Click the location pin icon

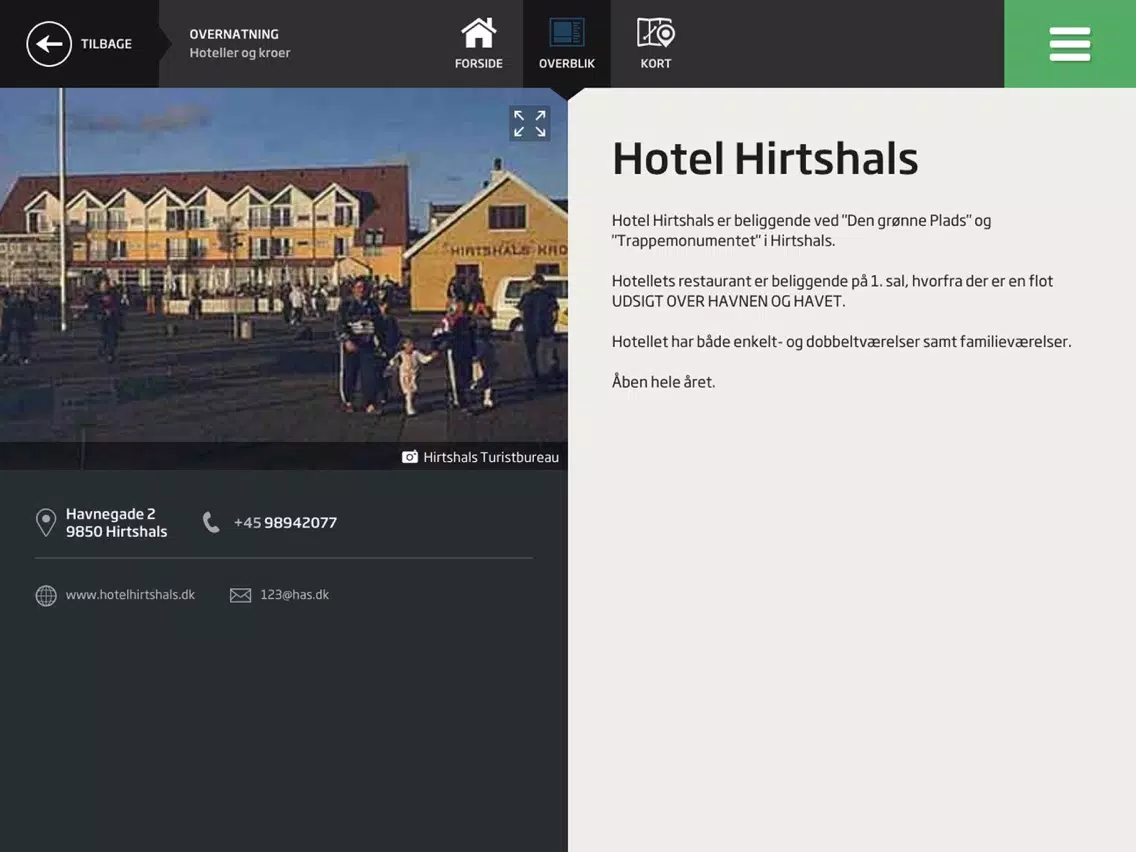pos(46,522)
